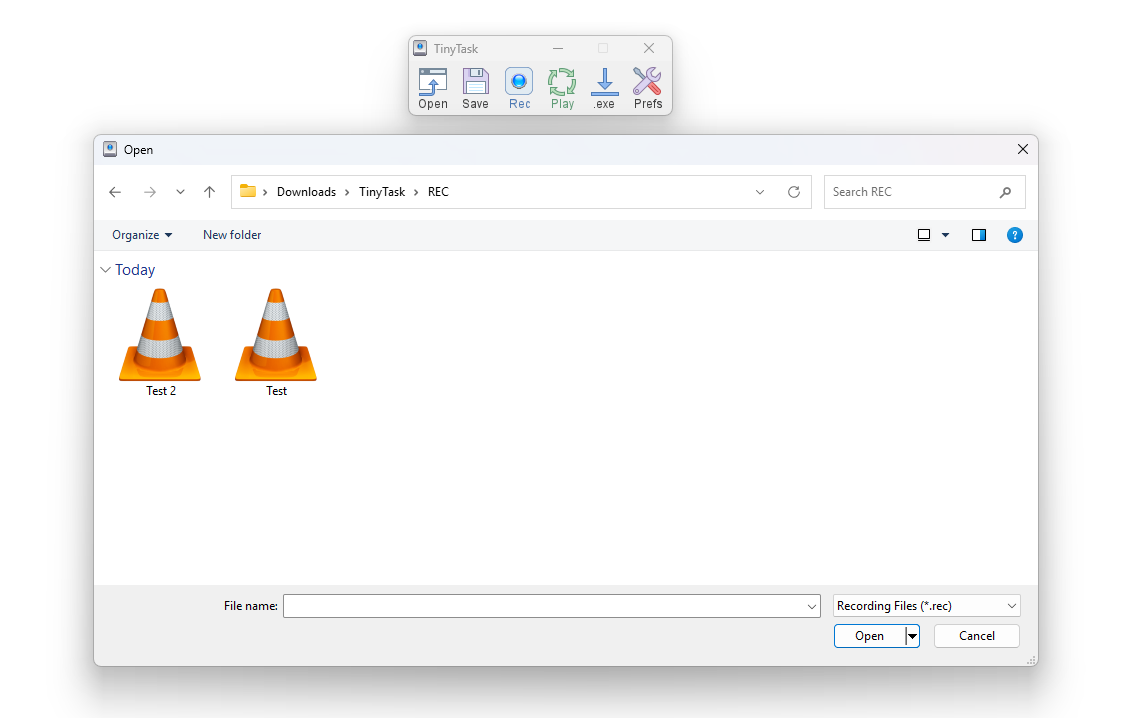Expand recent locations chevron
Image resolution: width=1148 pixels, height=718 pixels.
180,192
